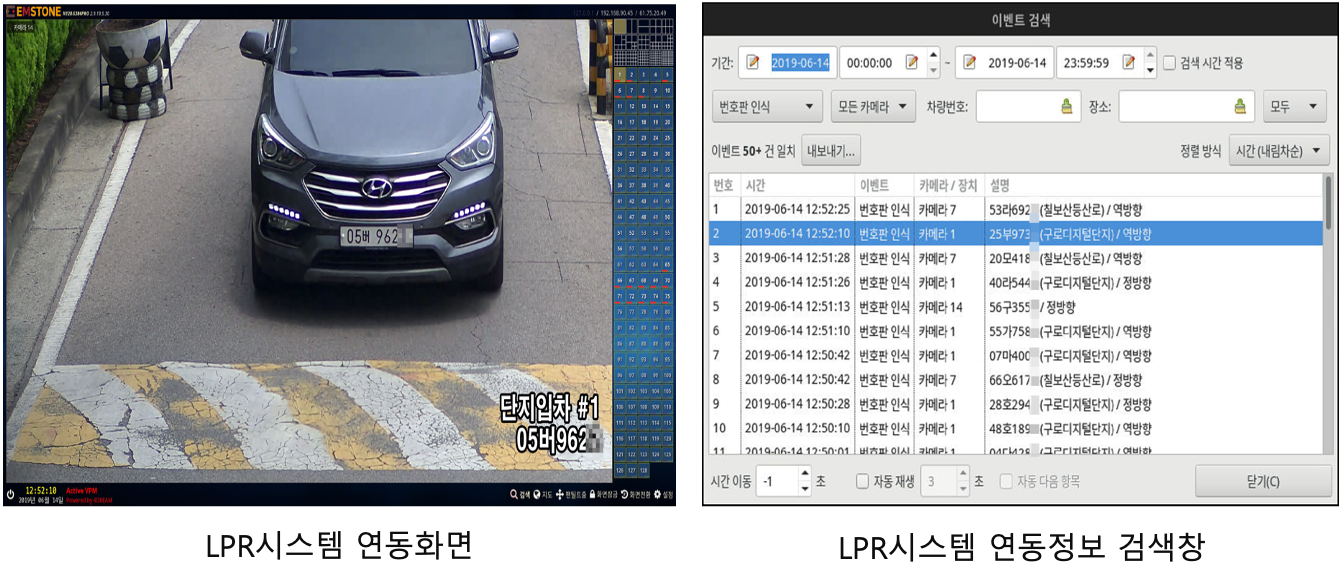This screenshot has height=586, width=1342.
Task: Decrease the end time with the down stepper
Action: pos(1150,70)
